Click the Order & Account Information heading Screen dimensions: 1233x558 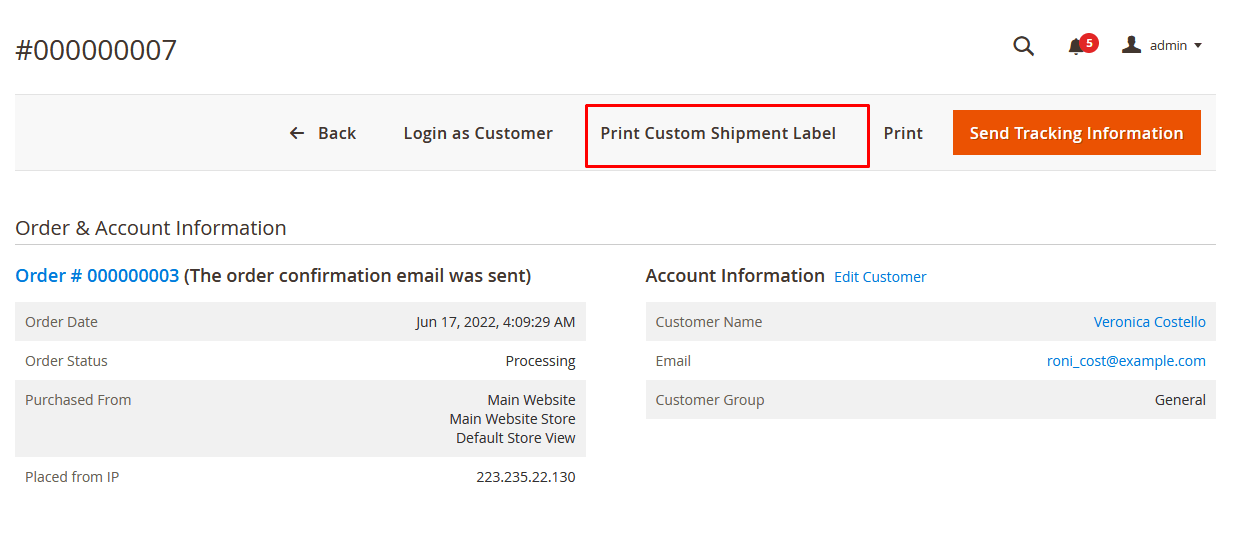pyautogui.click(x=151, y=228)
